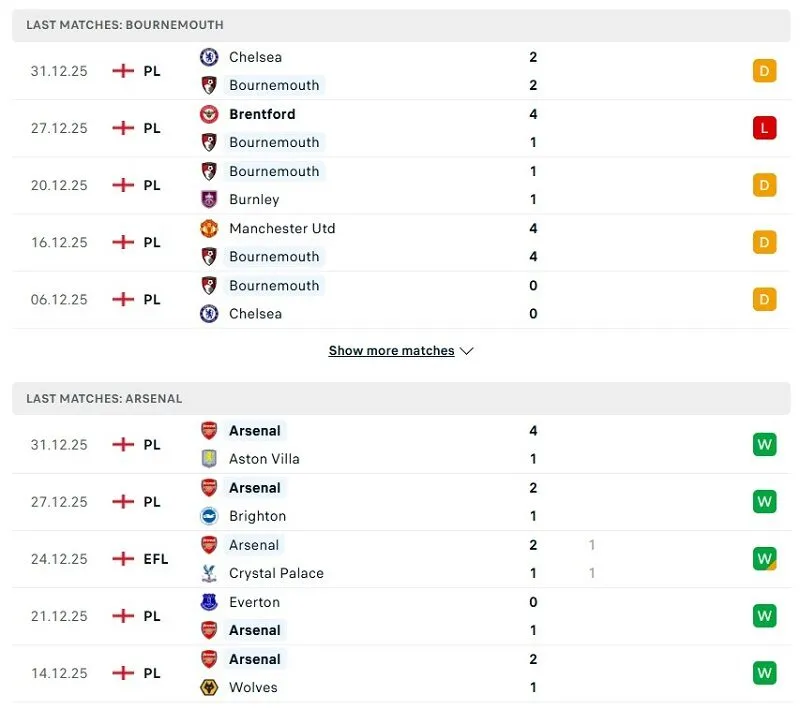Click the Brentford club crest icon
The width and height of the screenshot is (800, 709).
coord(209,114)
